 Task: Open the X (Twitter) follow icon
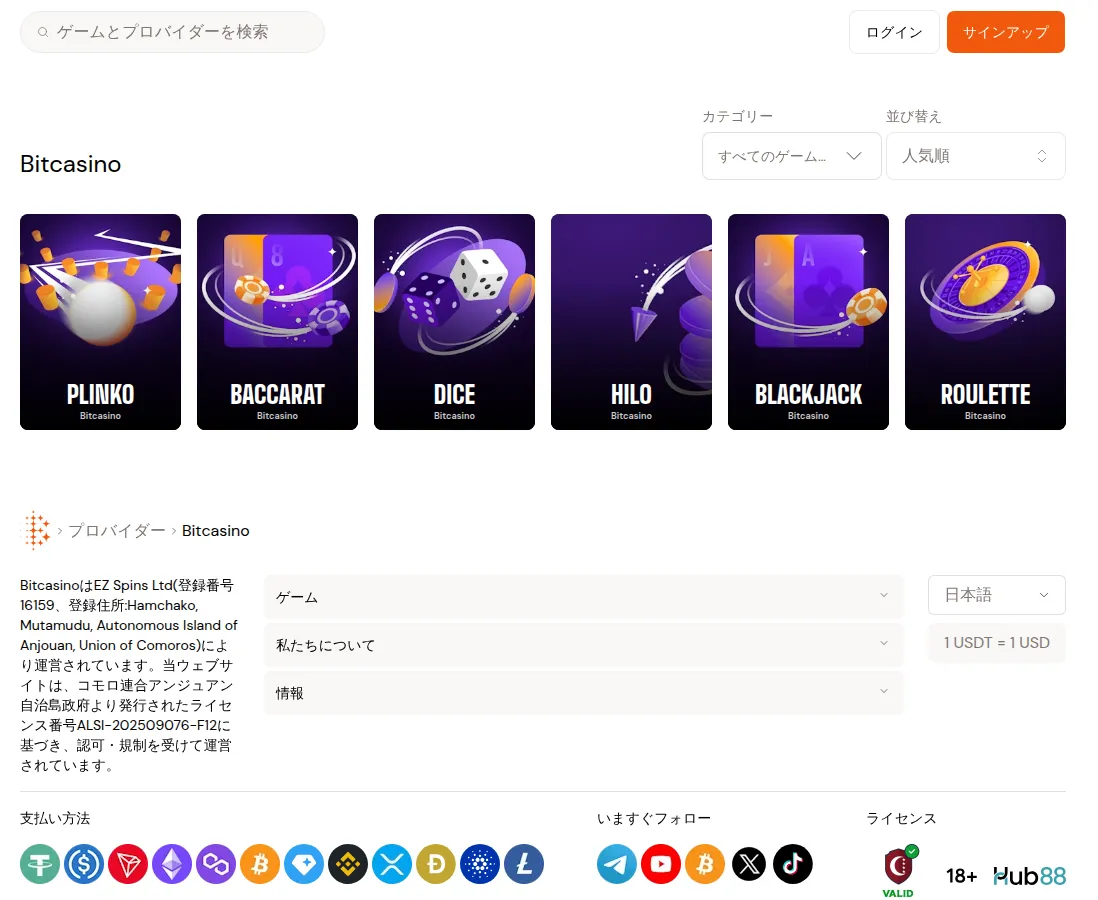(x=749, y=864)
